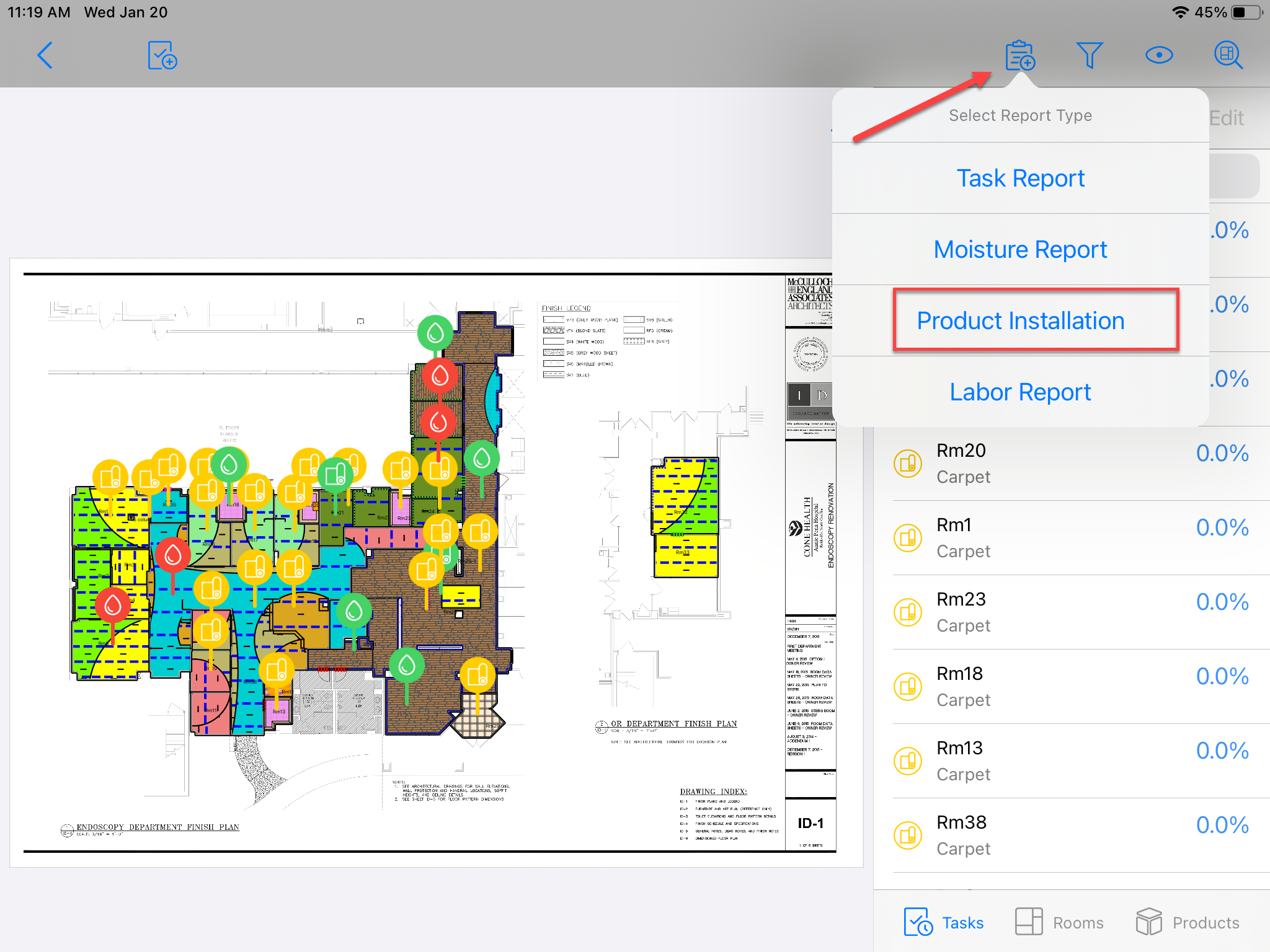
Task: Tap the floor plan zoom search icon
Action: (1228, 56)
